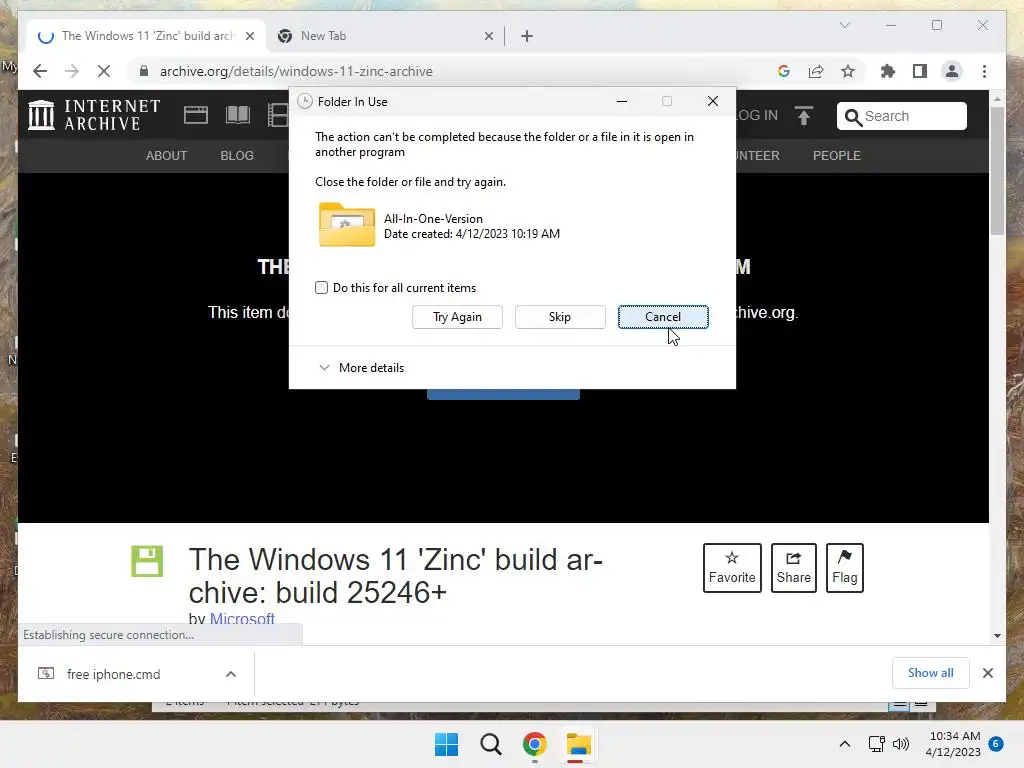Click the taskbar volume icon
The width and height of the screenshot is (1024, 768).
[901, 744]
